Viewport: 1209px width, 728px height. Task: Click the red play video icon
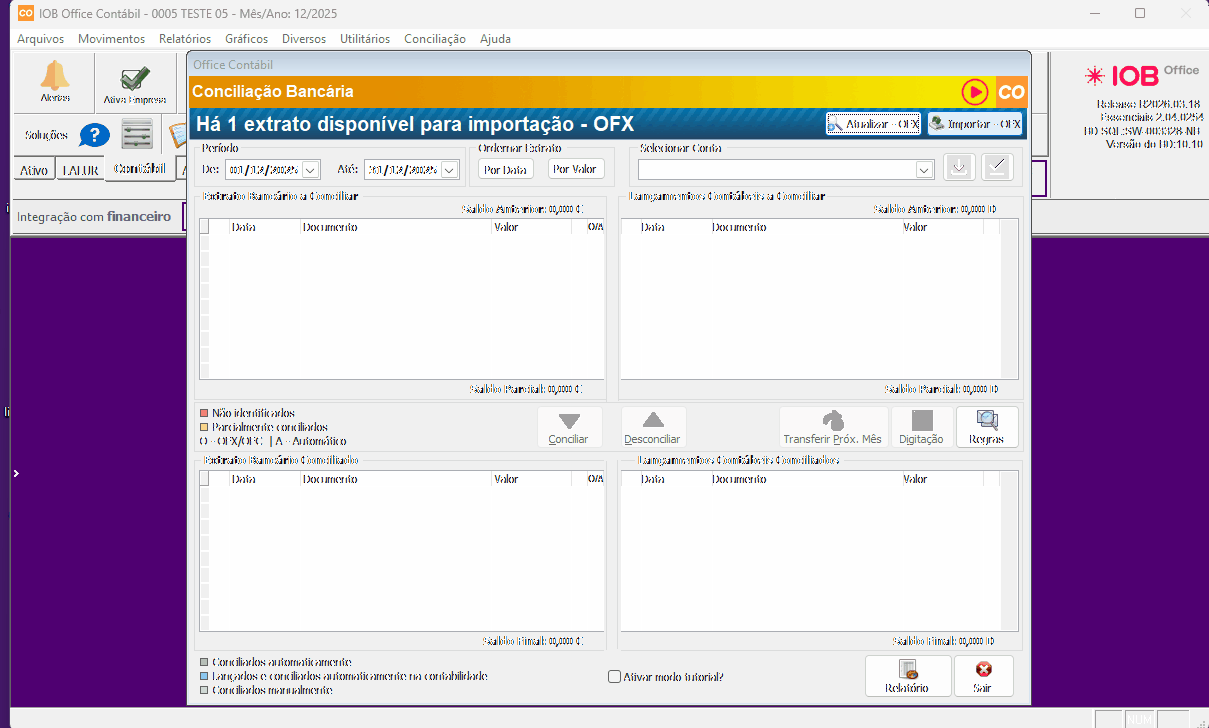(x=974, y=92)
